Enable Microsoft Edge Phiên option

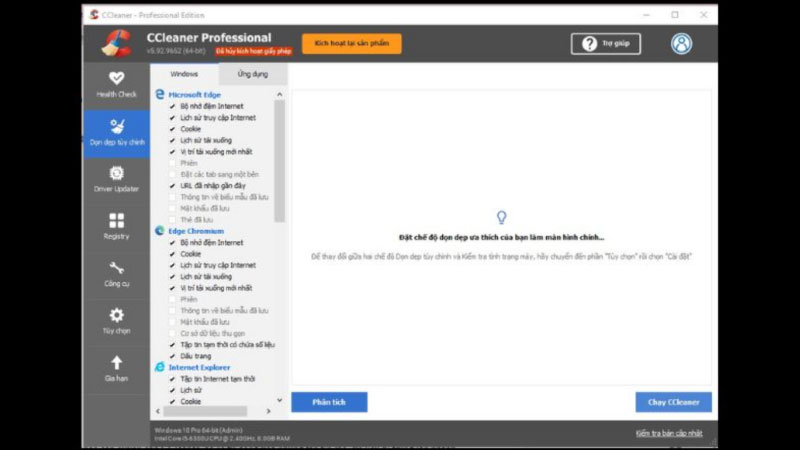(172, 163)
